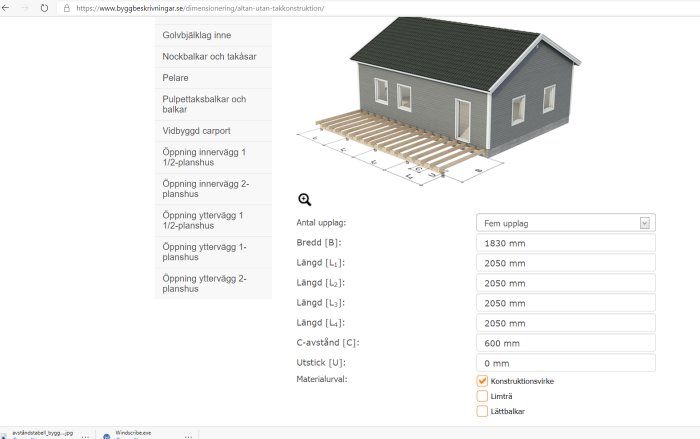
Task: Click the Längd L2 input field
Action: [x=566, y=283]
